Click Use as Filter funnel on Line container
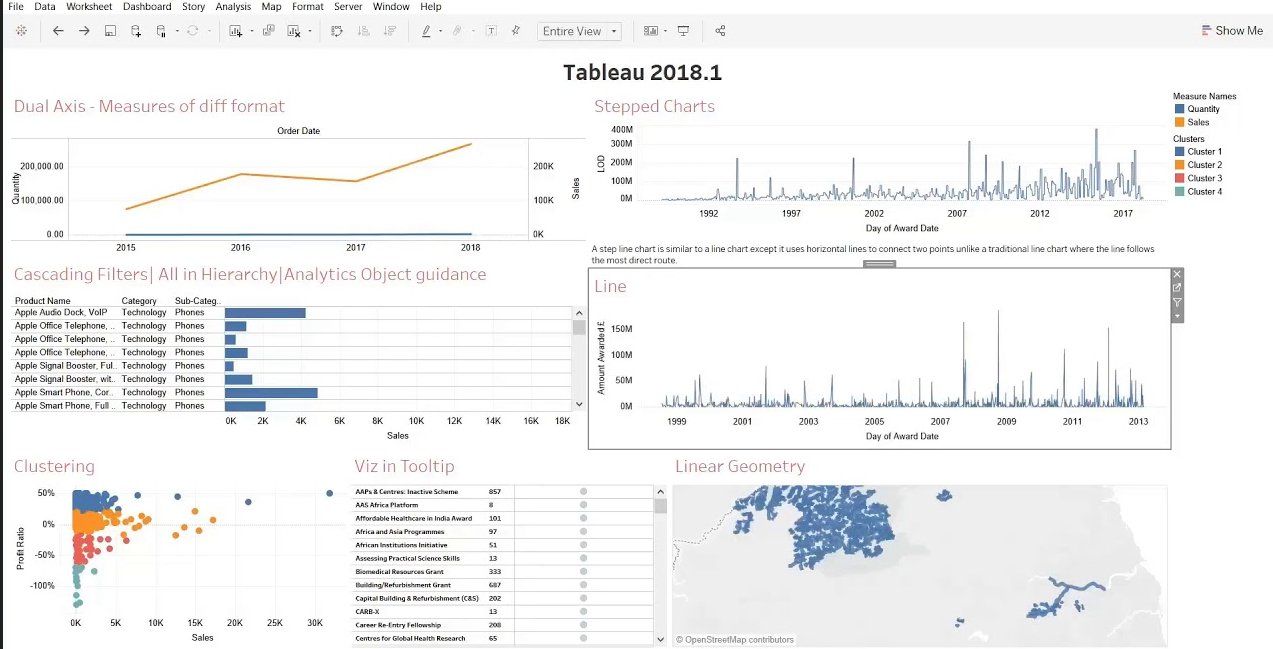This screenshot has width=1273, height=649. [1177, 302]
